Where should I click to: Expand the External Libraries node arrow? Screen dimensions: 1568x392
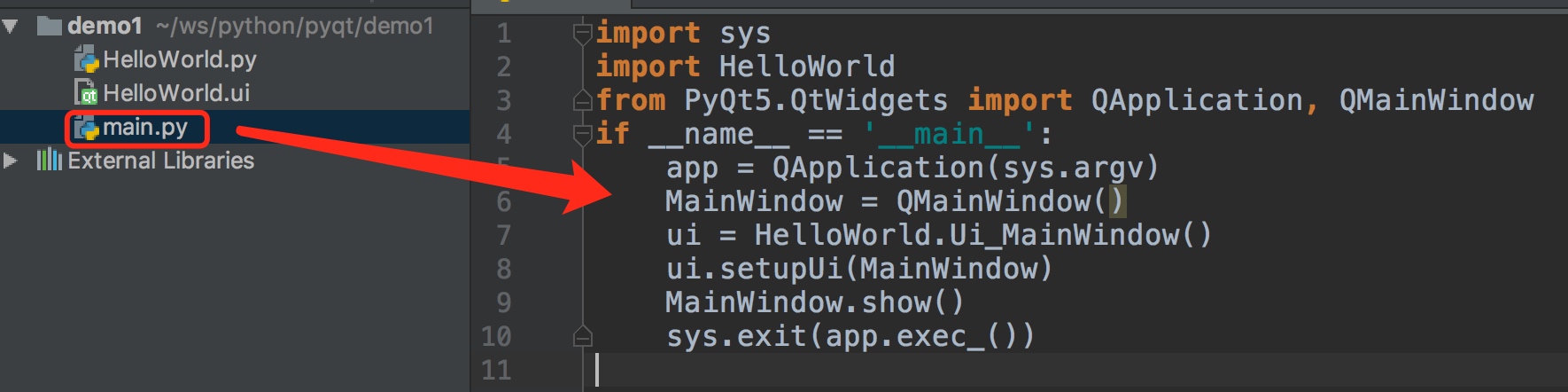pyautogui.click(x=11, y=161)
